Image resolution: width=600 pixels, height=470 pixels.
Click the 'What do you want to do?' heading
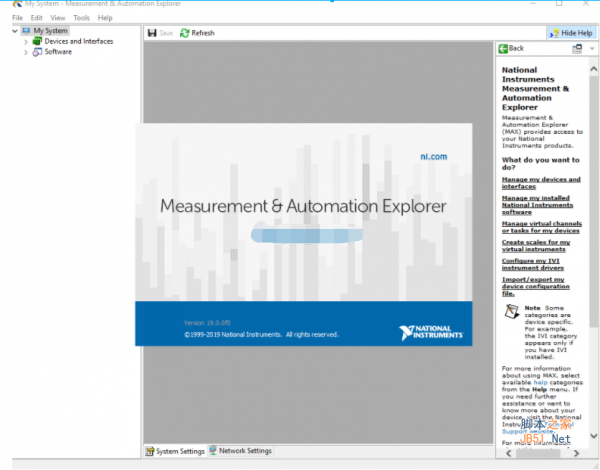pos(541,164)
